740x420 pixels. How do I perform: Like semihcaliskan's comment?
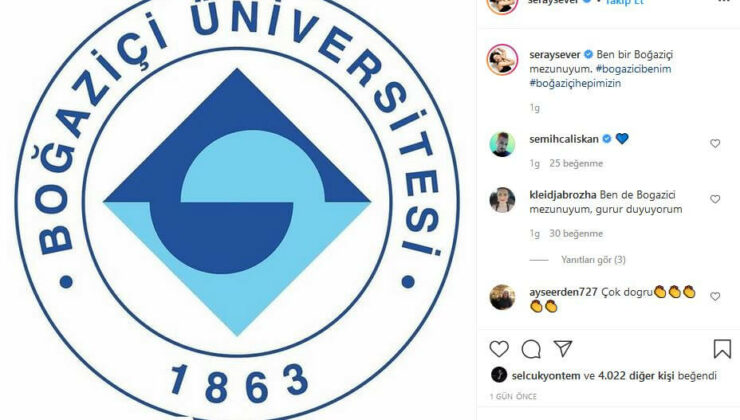[x=715, y=143]
